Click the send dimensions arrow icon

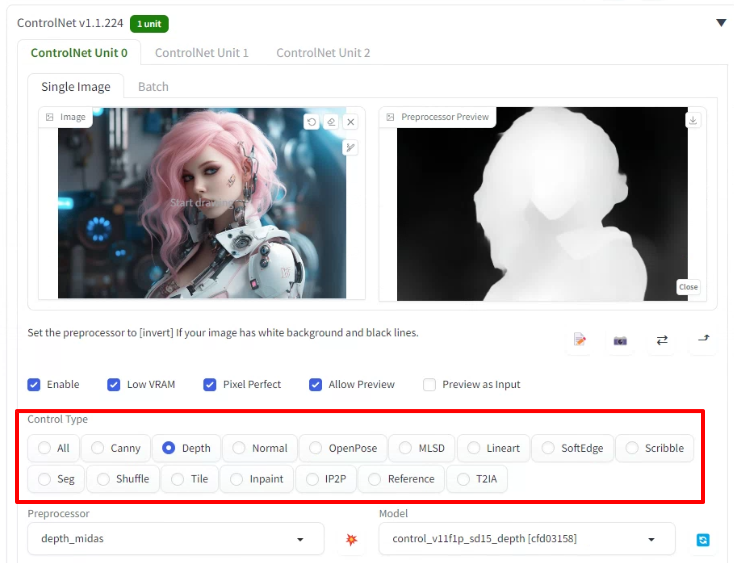point(704,338)
